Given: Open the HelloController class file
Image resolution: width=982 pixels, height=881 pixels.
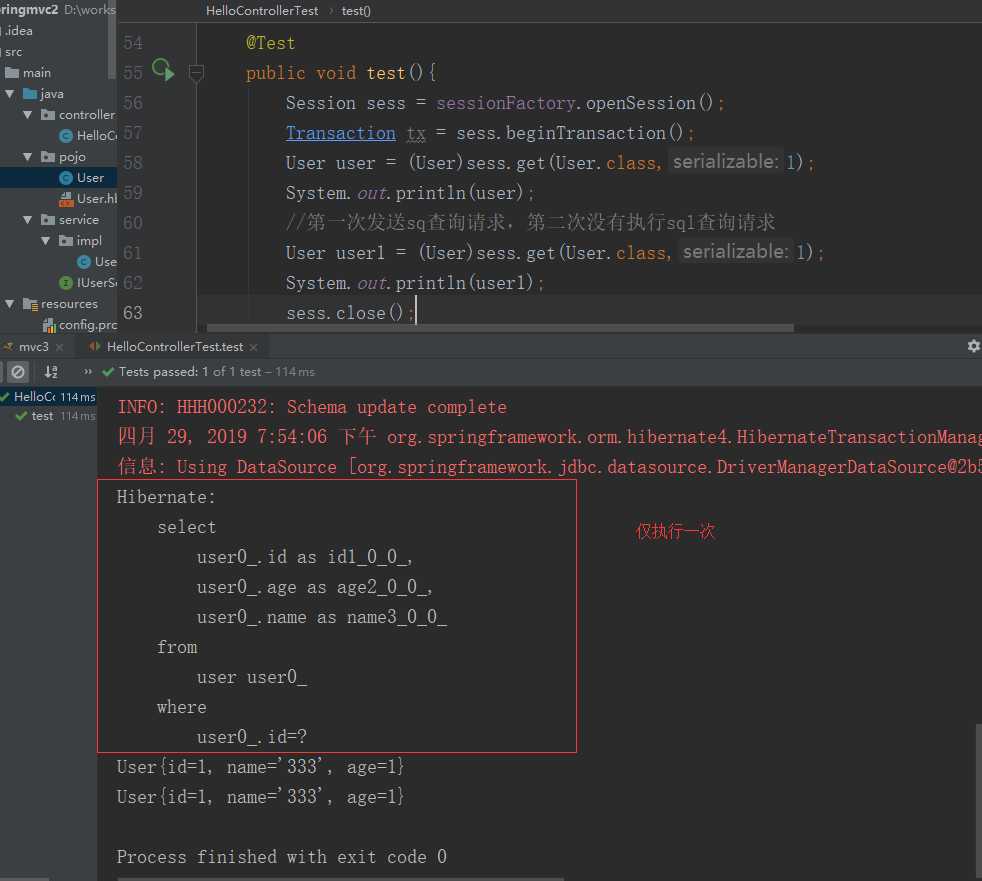Looking at the screenshot, I should (88, 136).
